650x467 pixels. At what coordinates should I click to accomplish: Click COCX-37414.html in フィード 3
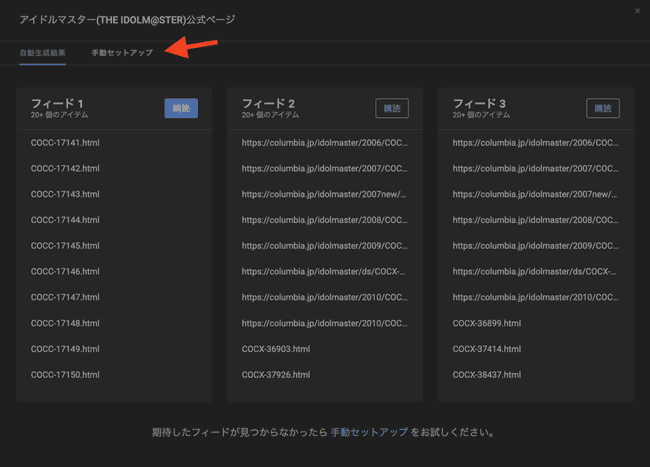click(x=487, y=349)
